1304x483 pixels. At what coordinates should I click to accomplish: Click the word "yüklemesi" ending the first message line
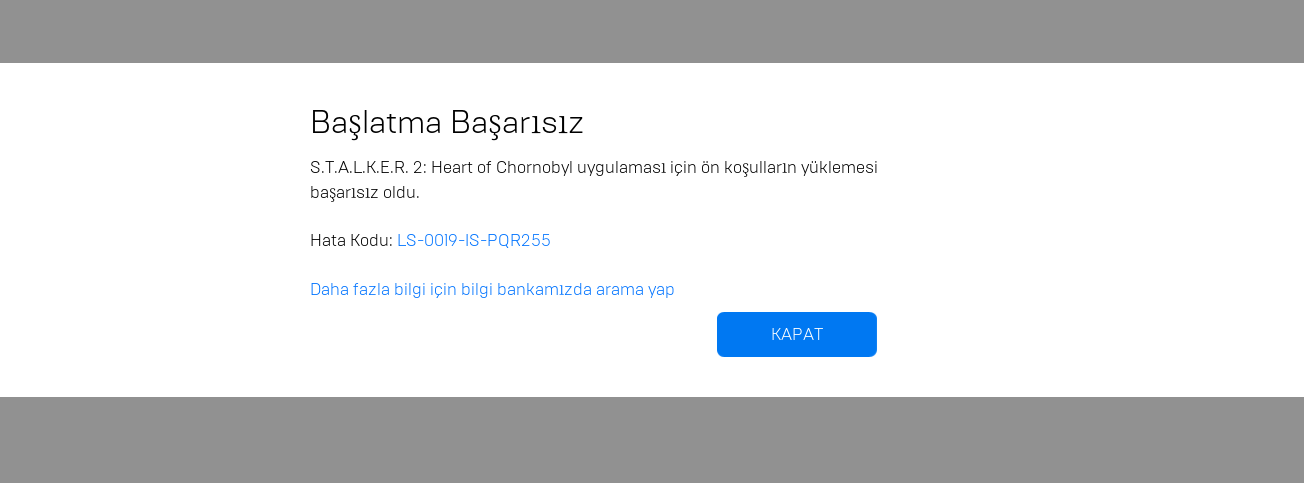pyautogui.click(x=839, y=167)
